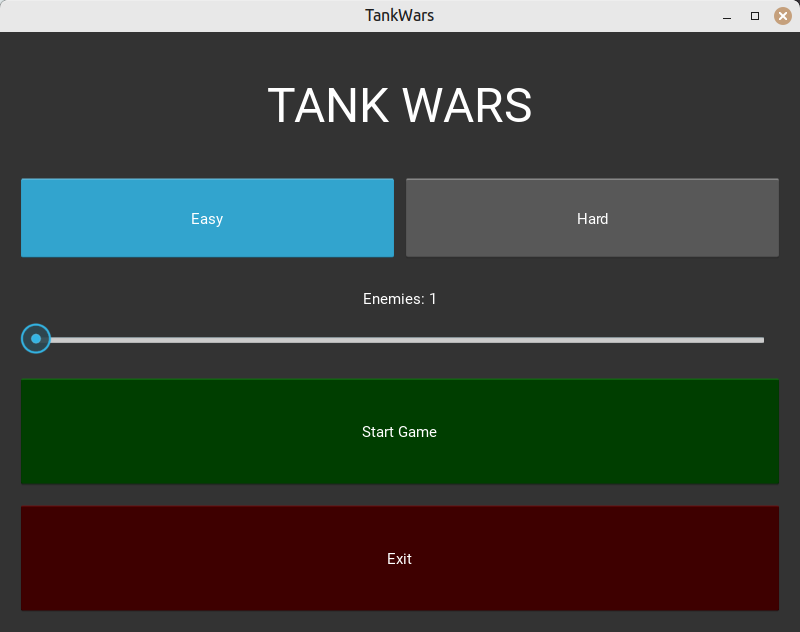Click the enemies count slider handle
Screen dimensions: 800x632
coord(35,339)
